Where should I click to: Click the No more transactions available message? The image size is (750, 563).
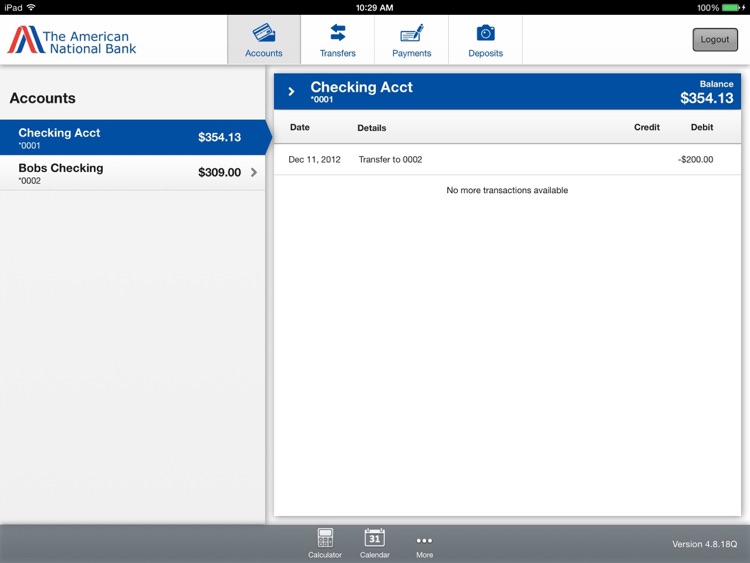507,190
